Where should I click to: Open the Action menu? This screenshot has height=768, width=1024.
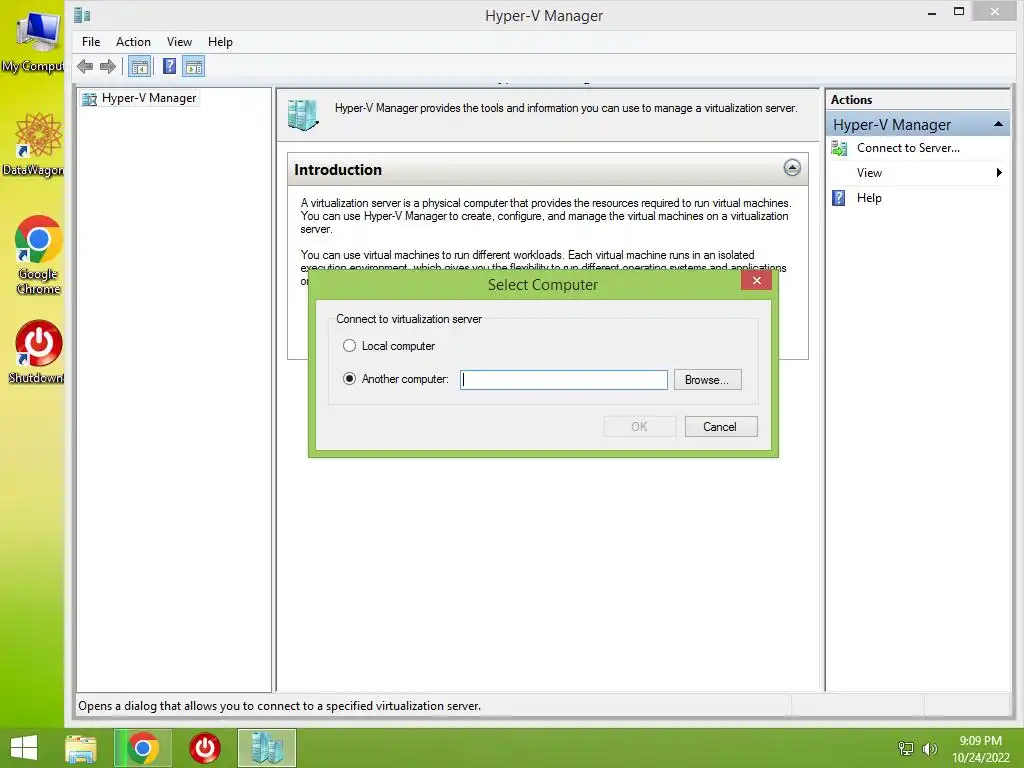(133, 42)
